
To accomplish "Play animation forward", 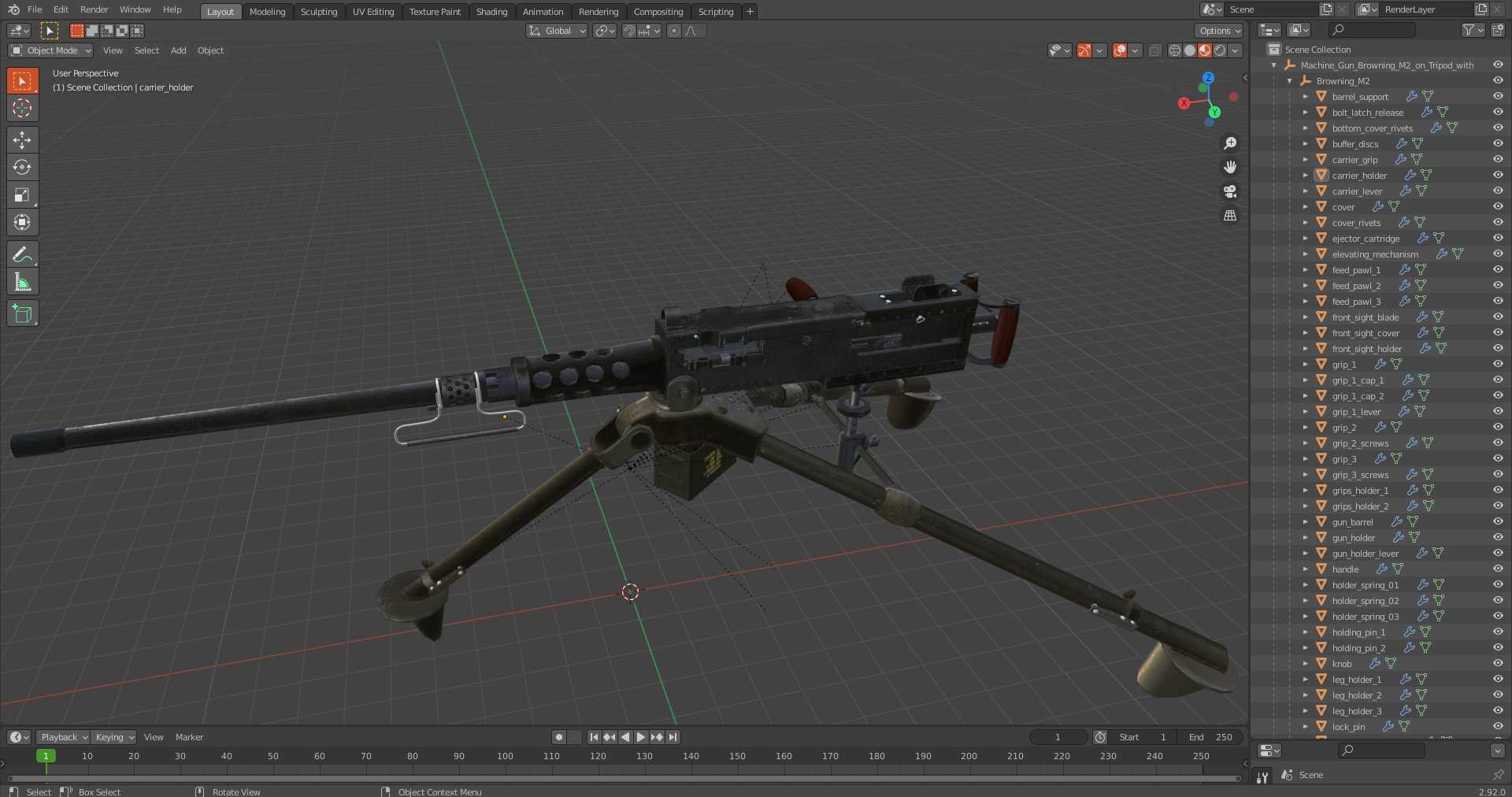I will 641,737.
